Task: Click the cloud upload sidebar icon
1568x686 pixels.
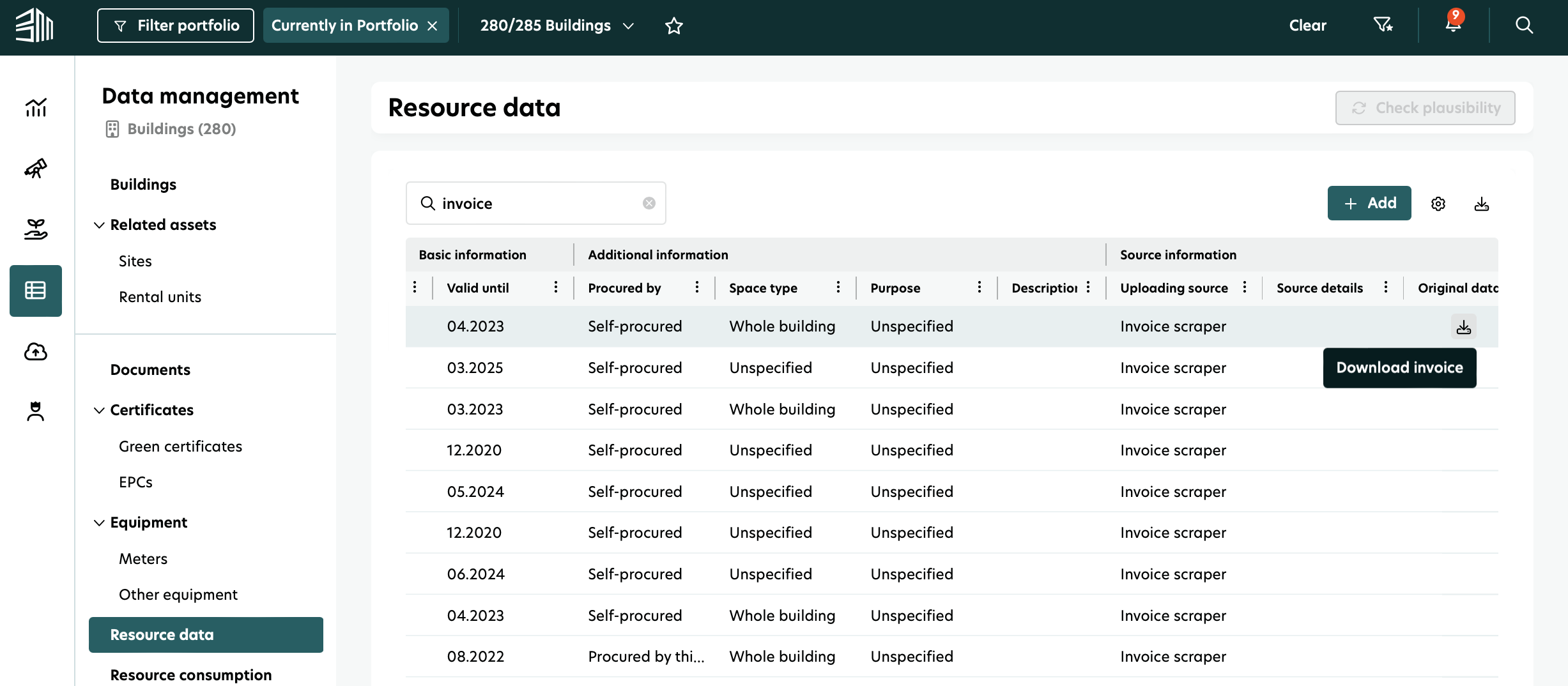Action: [36, 351]
